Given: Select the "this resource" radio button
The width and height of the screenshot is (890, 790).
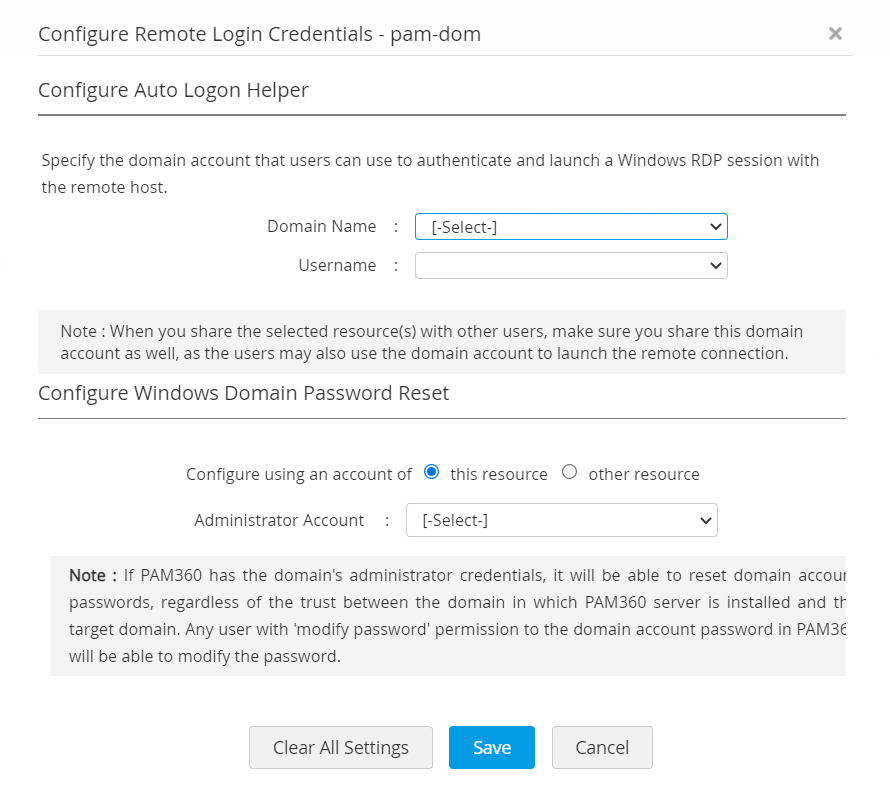Looking at the screenshot, I should (x=432, y=472).
